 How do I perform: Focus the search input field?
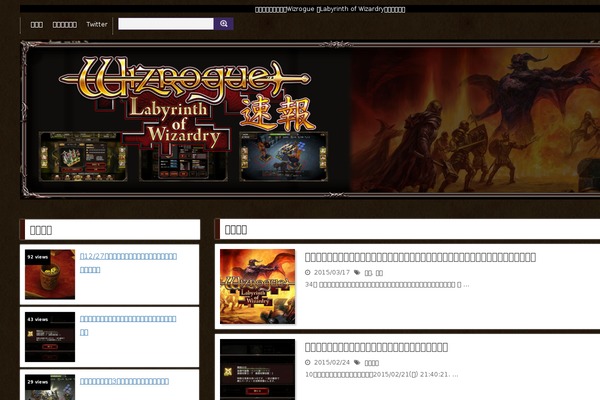(166, 24)
